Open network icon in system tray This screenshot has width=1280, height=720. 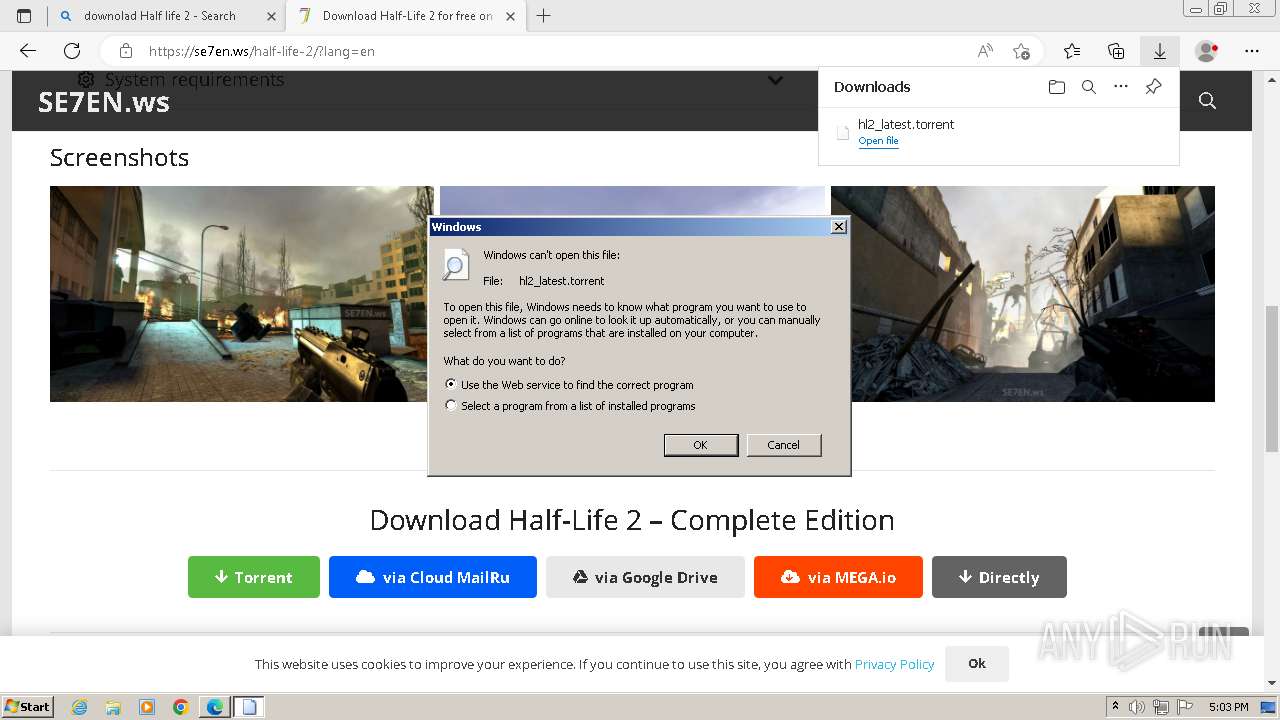point(1160,707)
